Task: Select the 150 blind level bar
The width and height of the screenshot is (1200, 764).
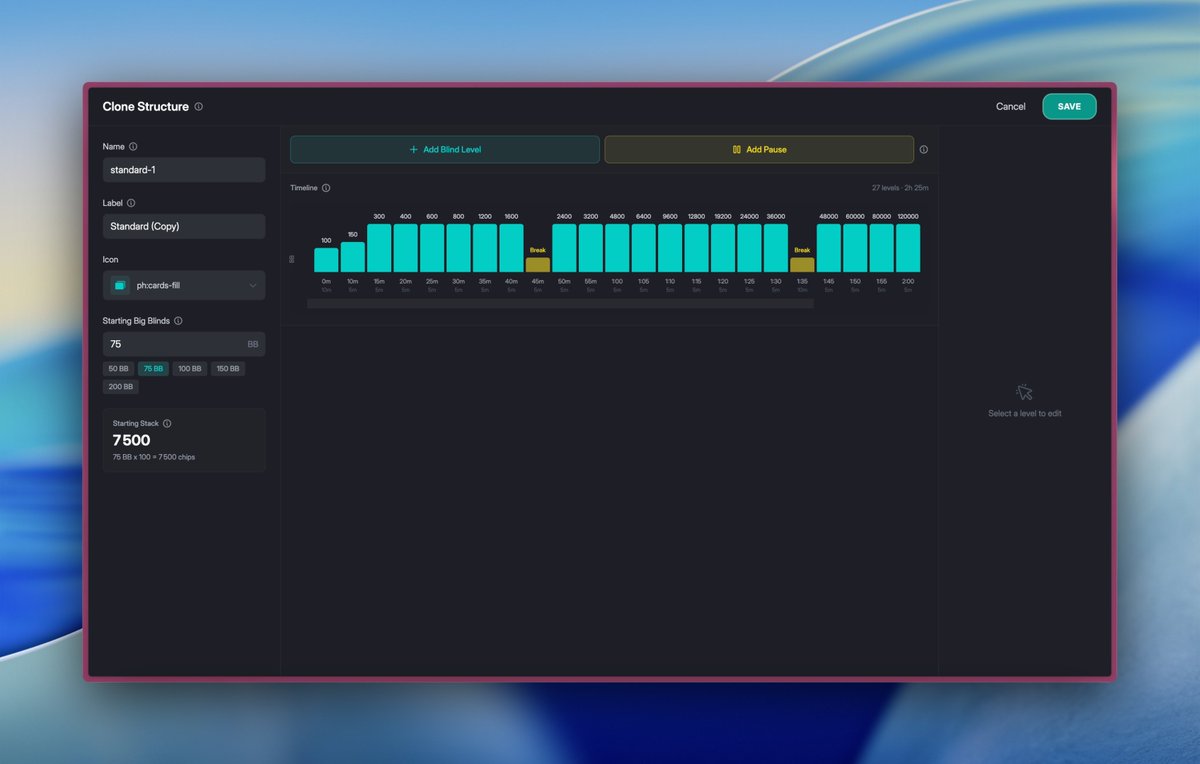Action: [x=353, y=257]
